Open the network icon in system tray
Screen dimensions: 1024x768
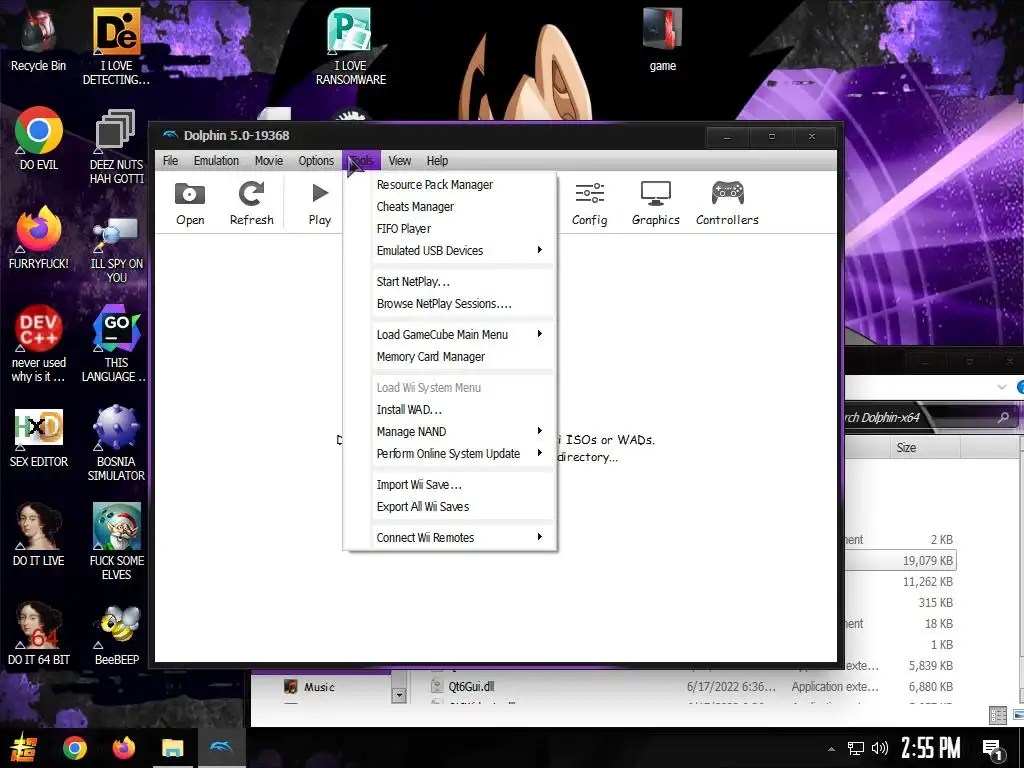click(856, 748)
